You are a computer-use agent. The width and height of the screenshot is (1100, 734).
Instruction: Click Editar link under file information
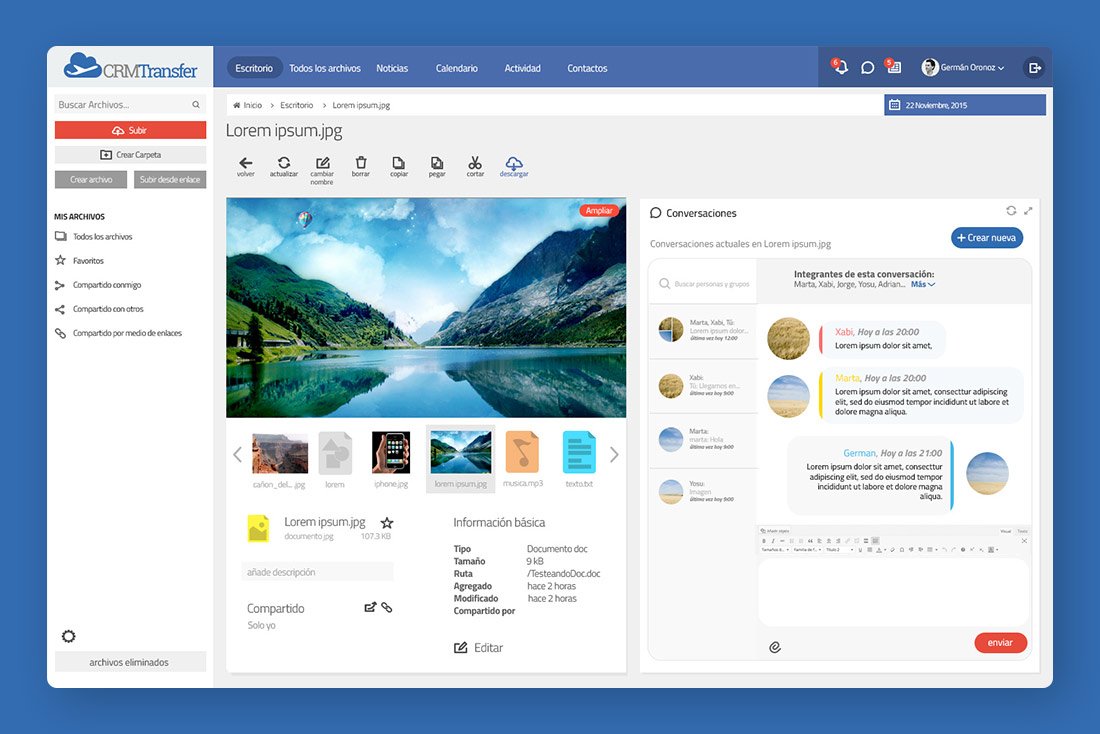pyautogui.click(x=478, y=648)
